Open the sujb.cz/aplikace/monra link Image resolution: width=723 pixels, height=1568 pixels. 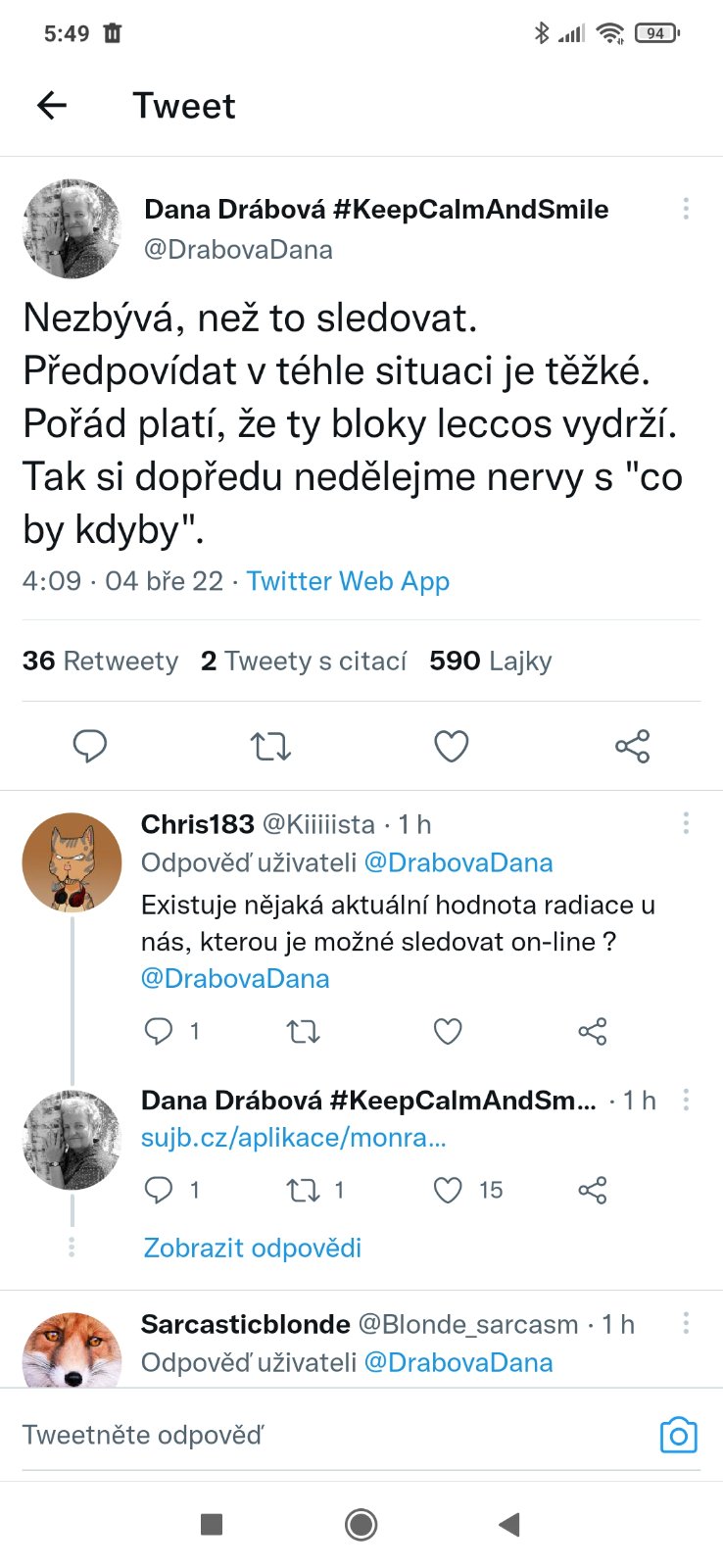tap(294, 1138)
